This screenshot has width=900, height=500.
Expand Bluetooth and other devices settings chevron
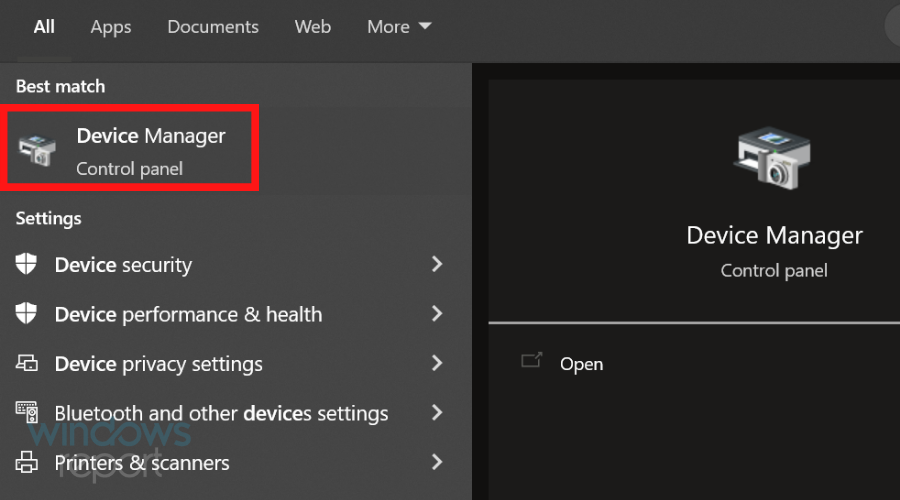[x=437, y=412]
